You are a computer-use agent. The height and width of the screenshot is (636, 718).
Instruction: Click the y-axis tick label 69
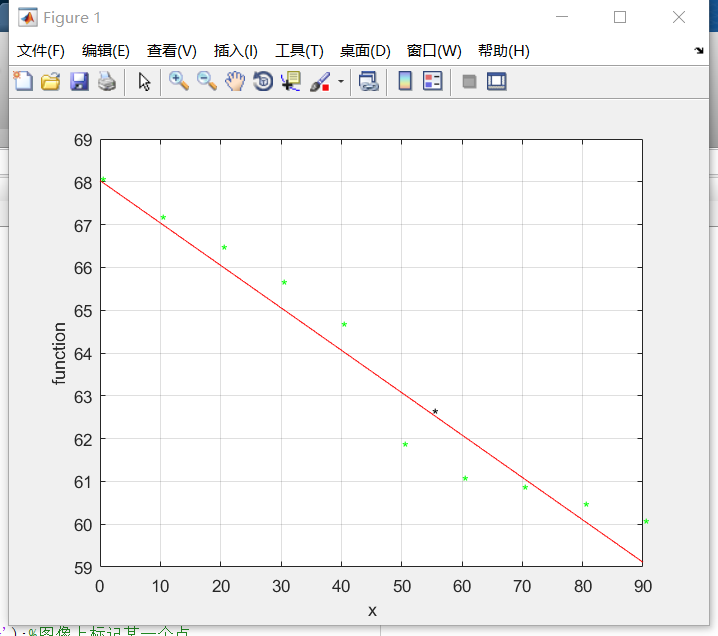pos(83,140)
